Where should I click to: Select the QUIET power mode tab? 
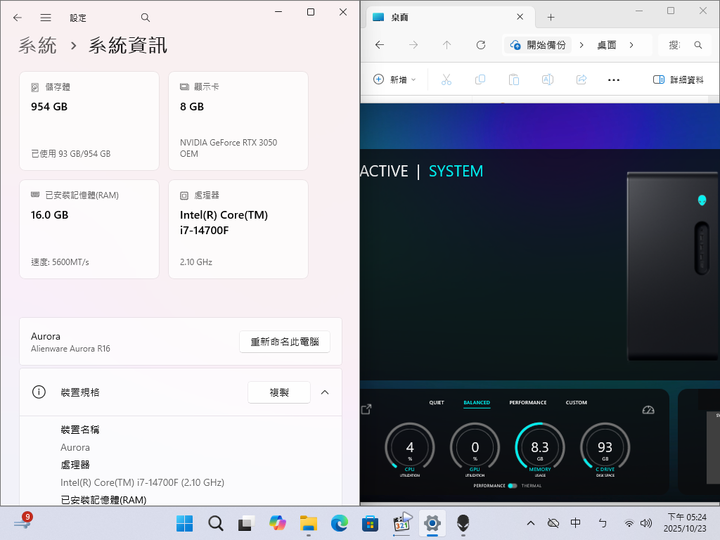tap(436, 402)
